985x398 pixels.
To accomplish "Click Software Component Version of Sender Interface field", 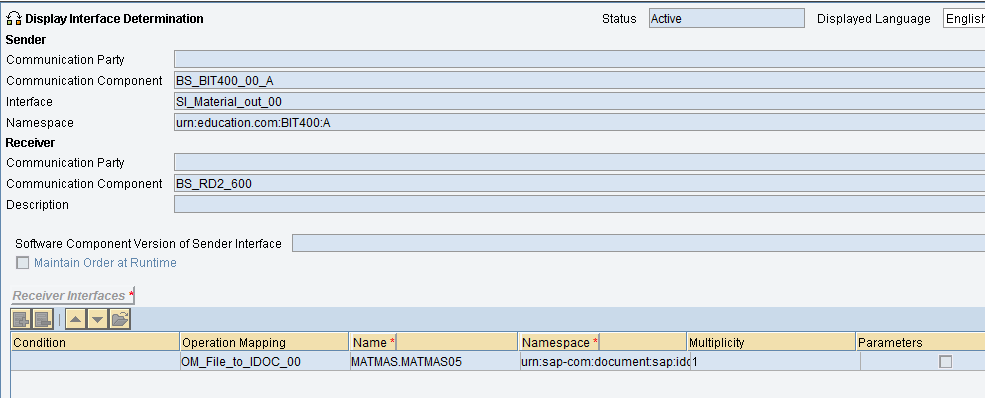I will [x=638, y=243].
